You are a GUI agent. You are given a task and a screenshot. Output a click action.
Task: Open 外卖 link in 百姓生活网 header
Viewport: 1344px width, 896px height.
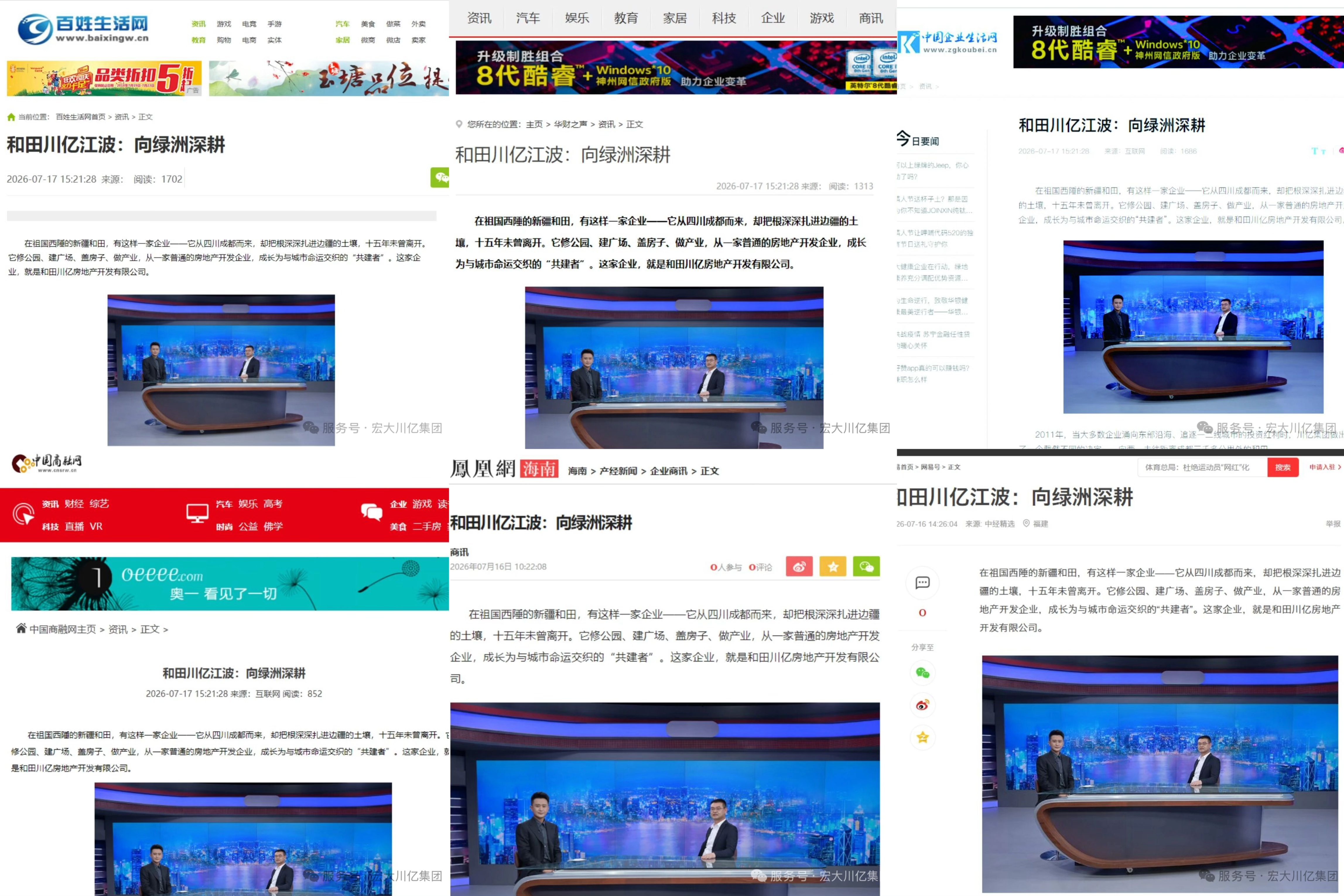click(418, 24)
